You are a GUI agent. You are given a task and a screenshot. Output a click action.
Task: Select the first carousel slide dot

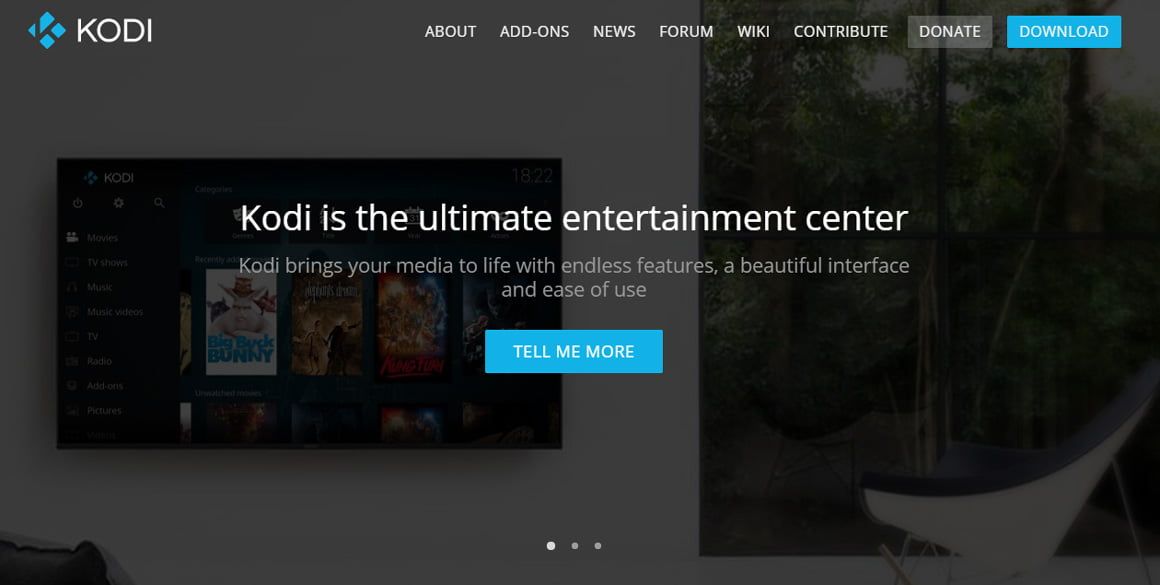(550, 546)
